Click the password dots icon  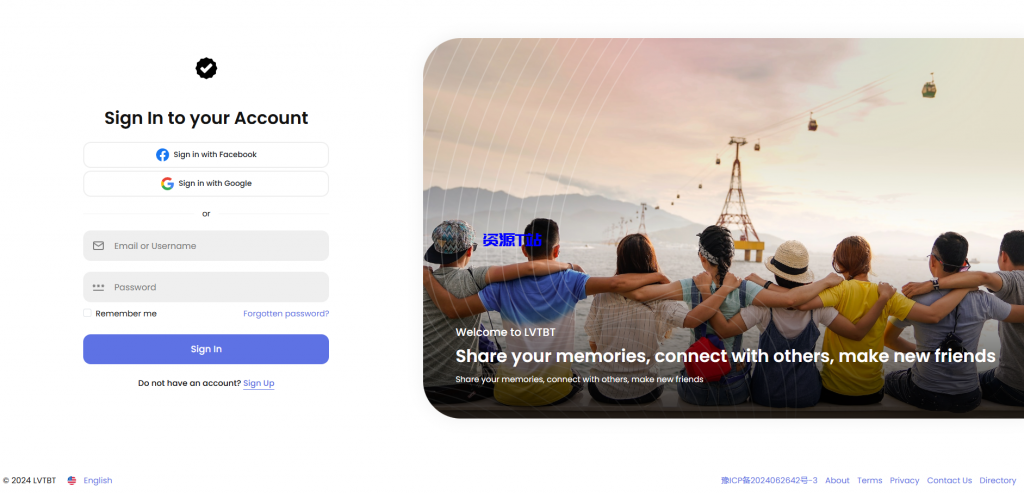(x=99, y=287)
